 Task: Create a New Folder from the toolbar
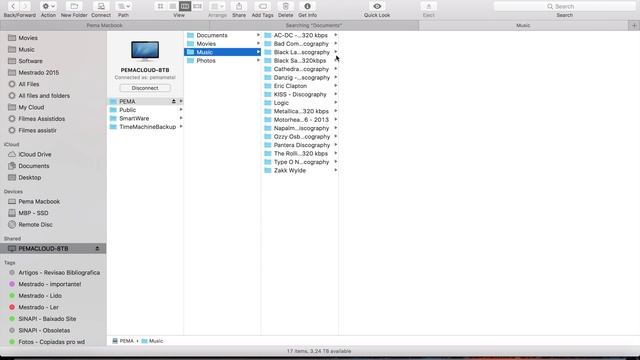click(74, 6)
